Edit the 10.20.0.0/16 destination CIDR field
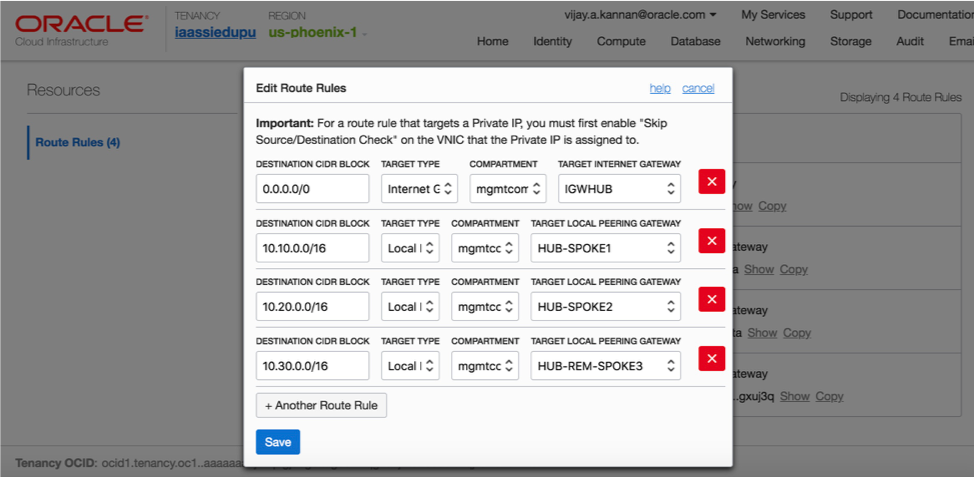The width and height of the screenshot is (974, 477). pos(312,307)
